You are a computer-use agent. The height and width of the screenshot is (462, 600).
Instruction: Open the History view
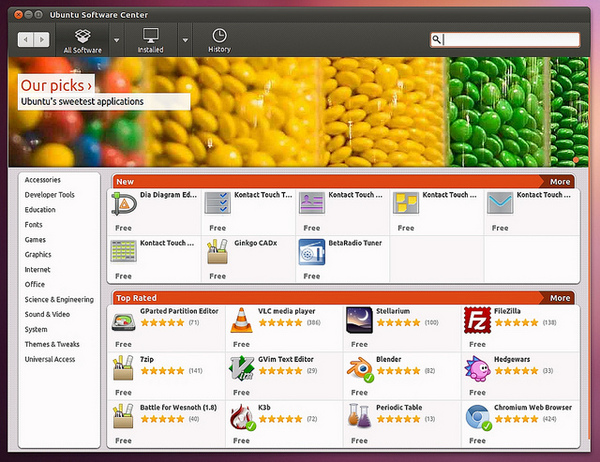[x=219, y=40]
